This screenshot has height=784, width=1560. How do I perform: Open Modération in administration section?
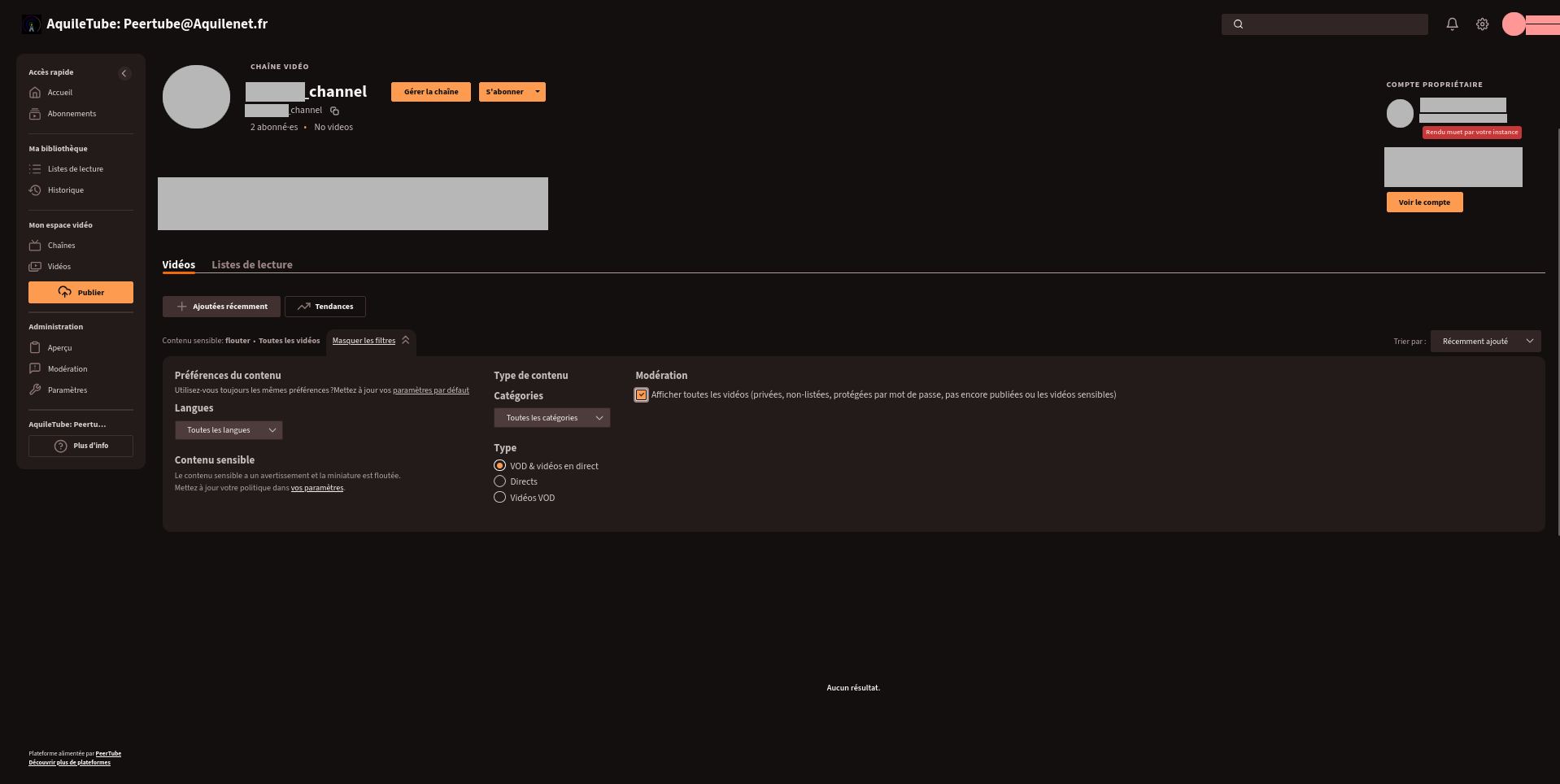[67, 369]
